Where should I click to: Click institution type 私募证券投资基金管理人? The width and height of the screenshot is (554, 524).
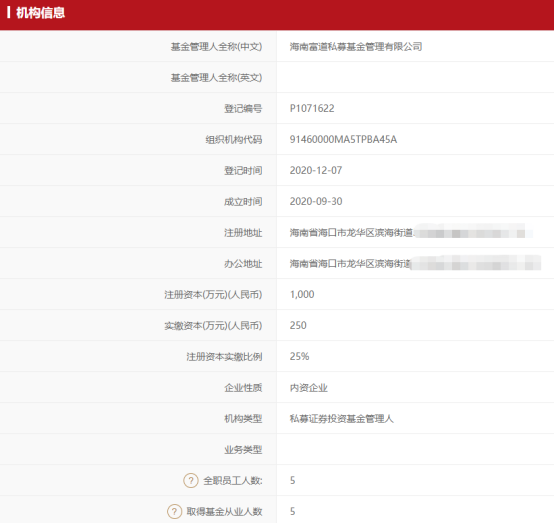tap(341, 419)
